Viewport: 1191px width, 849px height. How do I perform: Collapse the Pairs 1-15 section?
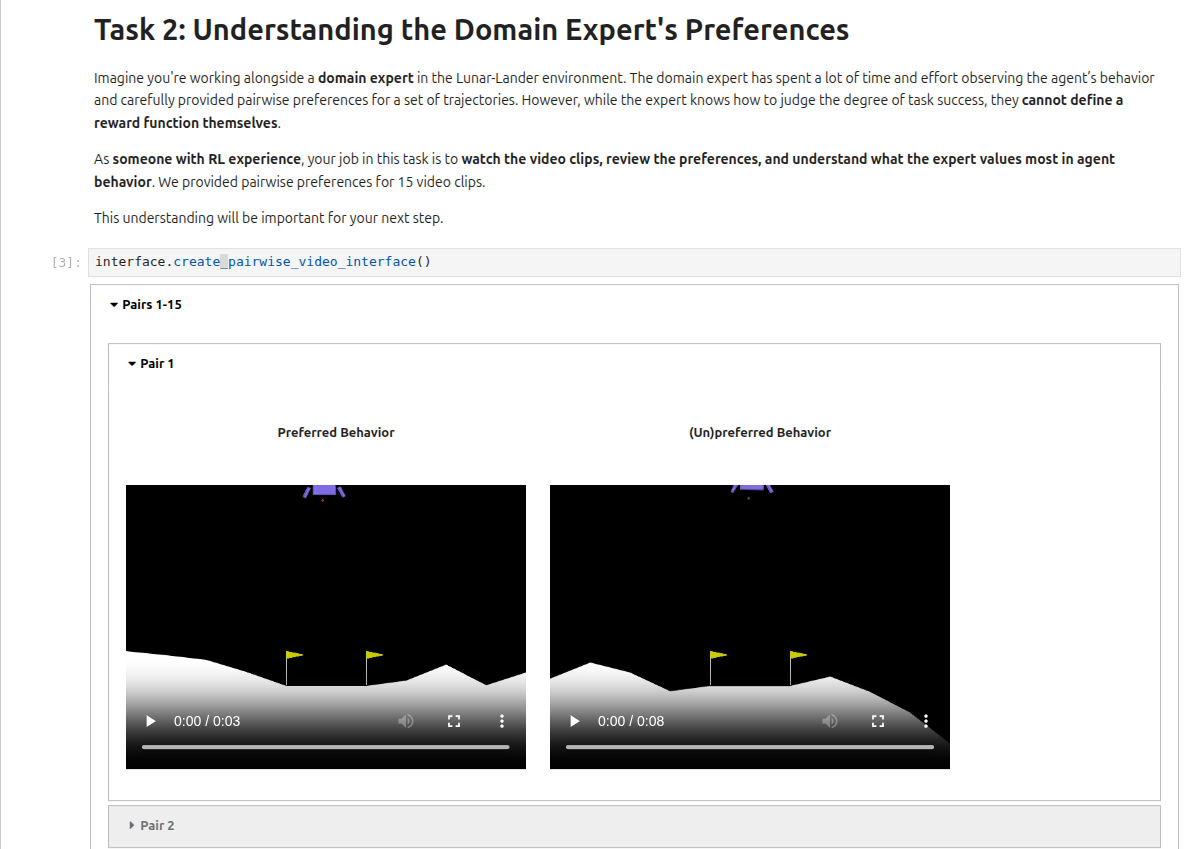pos(145,305)
